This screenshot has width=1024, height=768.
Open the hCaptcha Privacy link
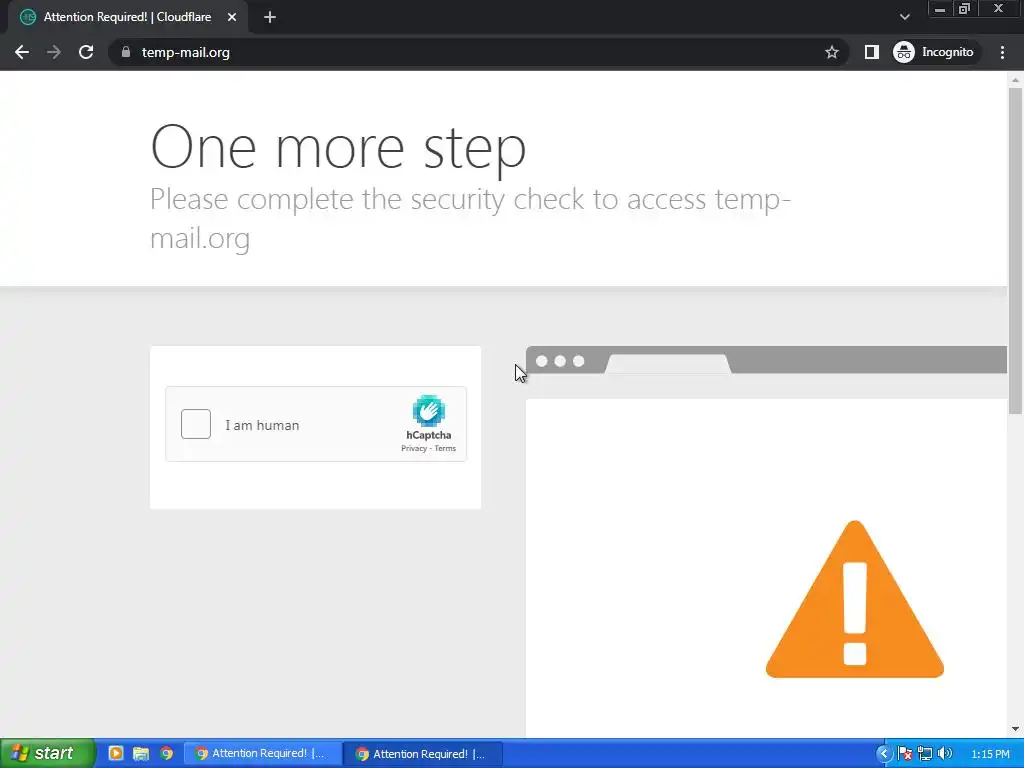tap(414, 448)
